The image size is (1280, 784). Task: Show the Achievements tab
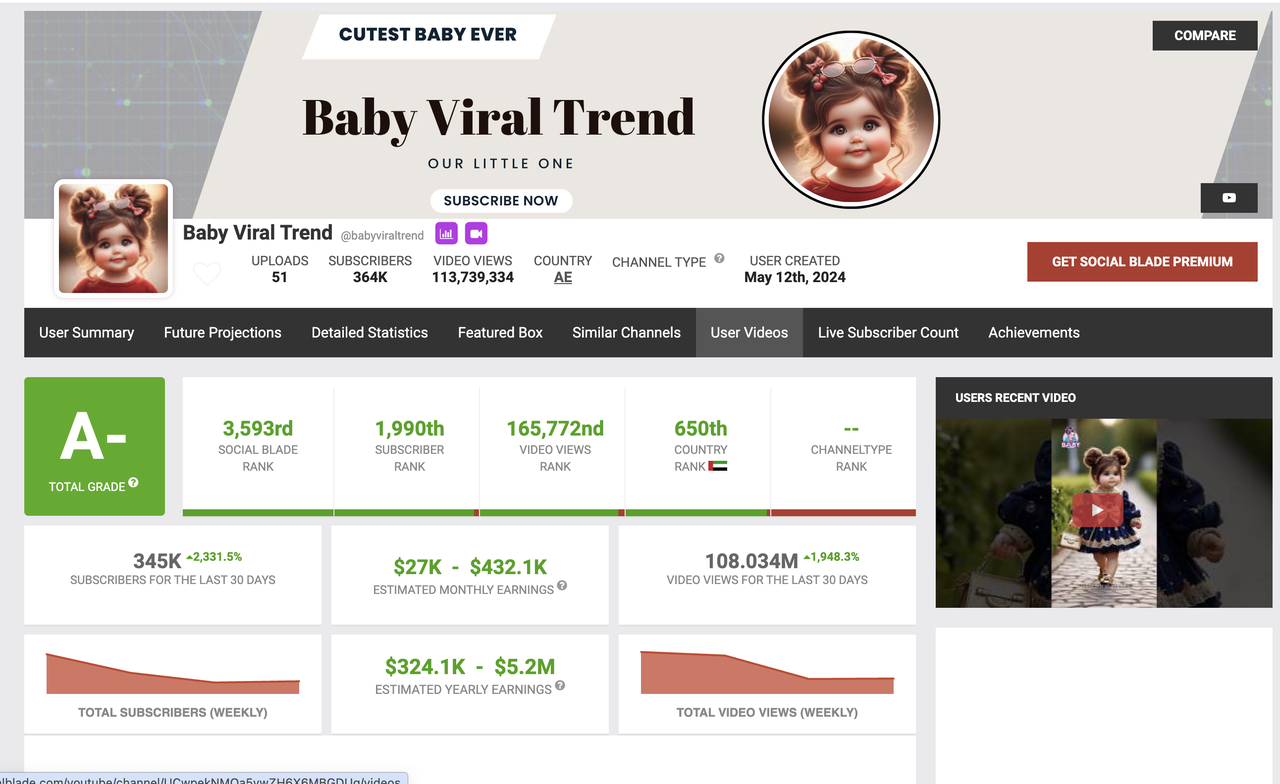tap(1034, 333)
